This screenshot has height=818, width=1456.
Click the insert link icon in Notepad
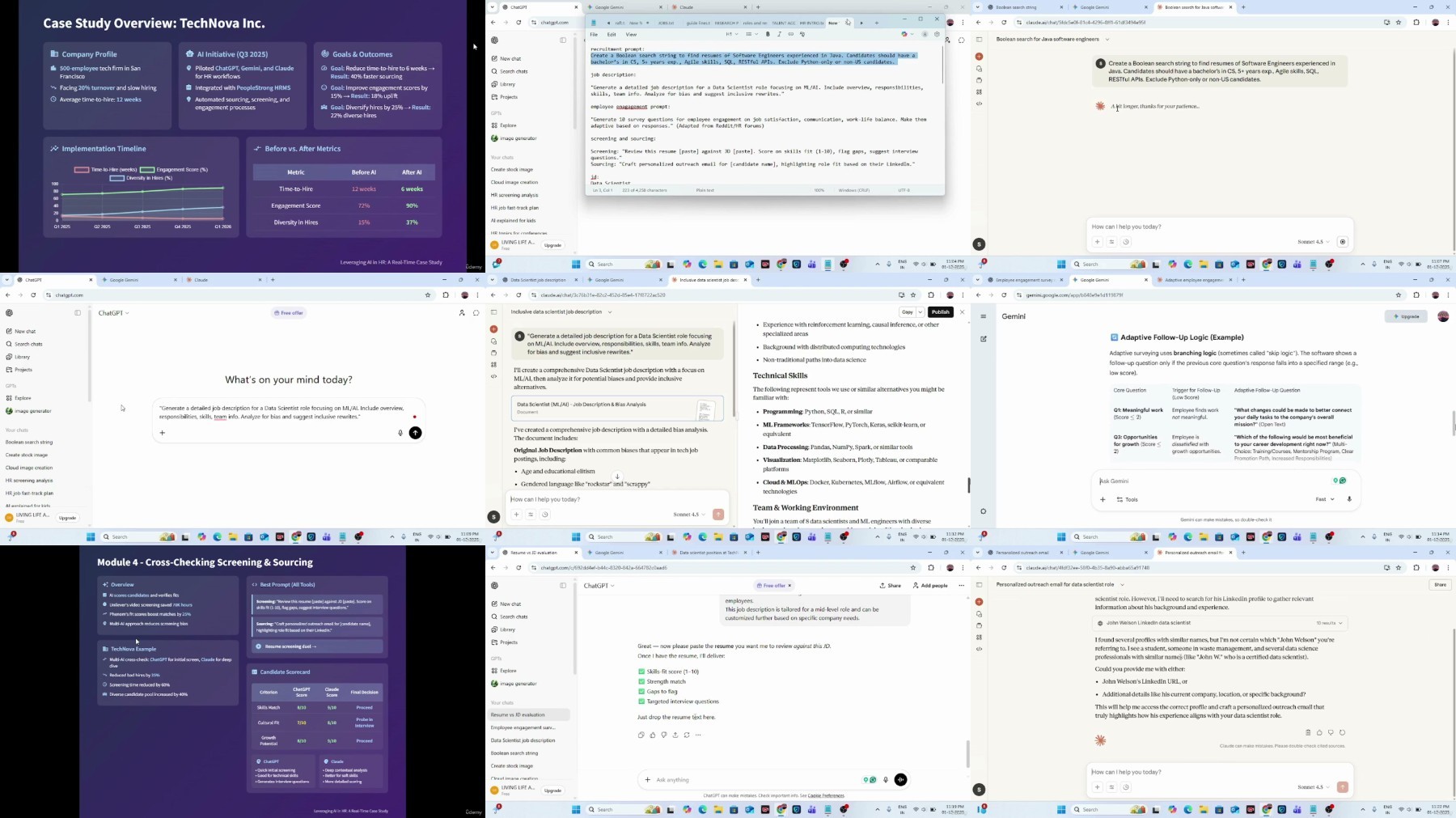[x=790, y=35]
